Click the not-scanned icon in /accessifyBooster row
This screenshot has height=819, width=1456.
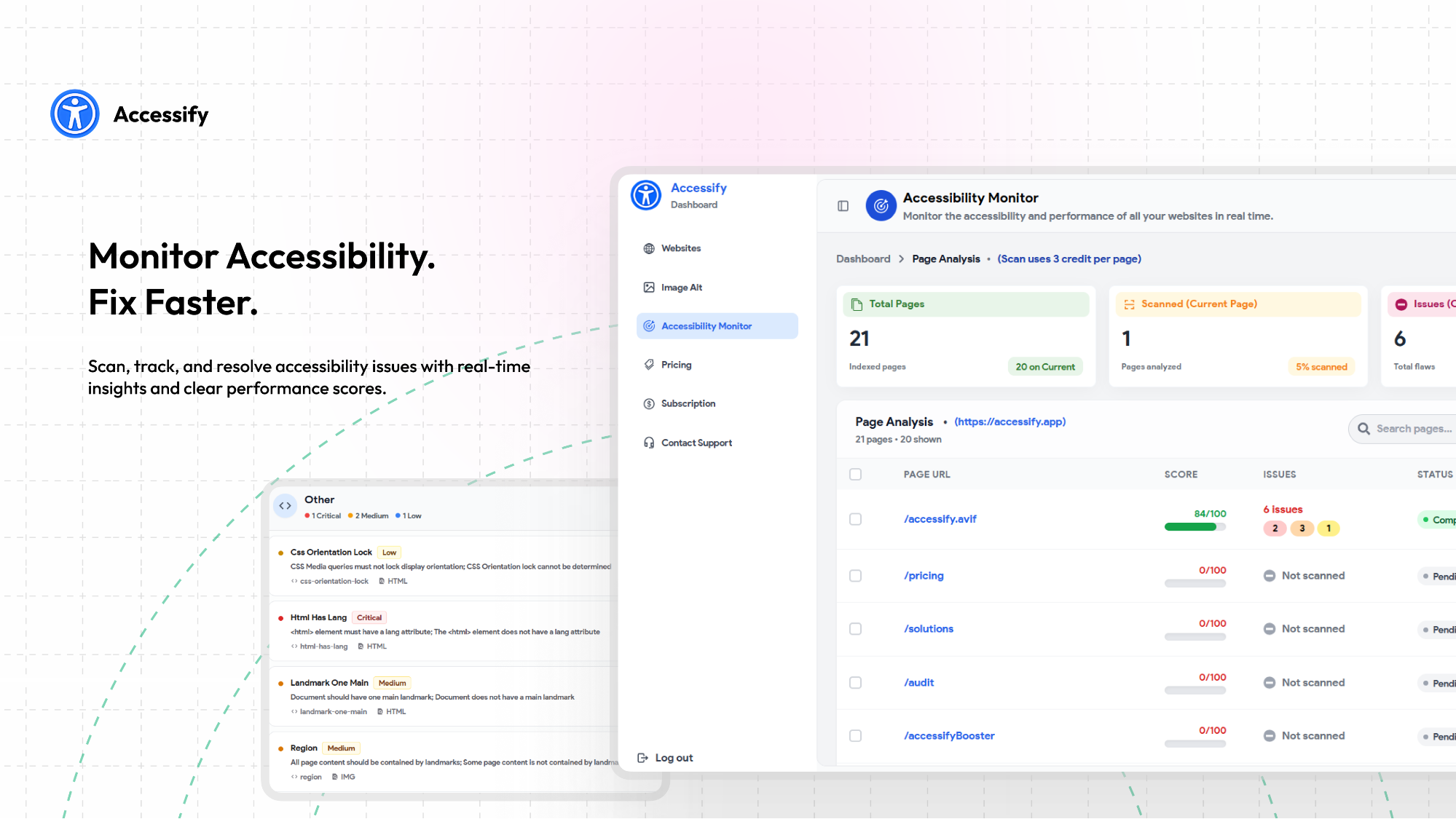[1270, 736]
